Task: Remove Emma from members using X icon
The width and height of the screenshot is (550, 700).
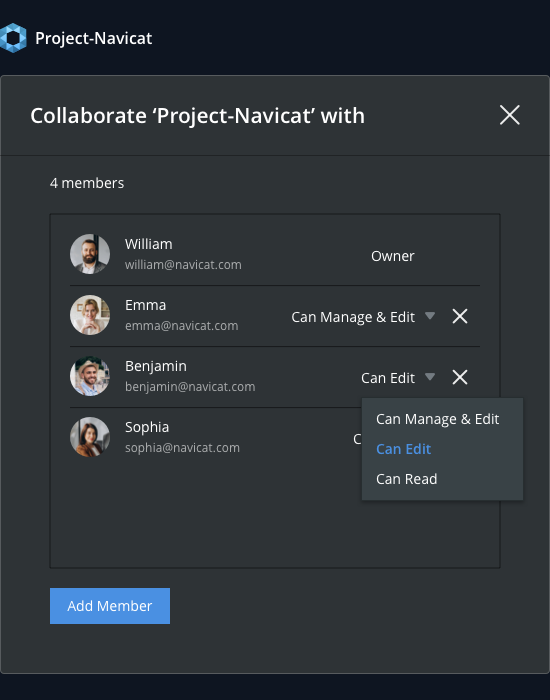Action: (460, 317)
